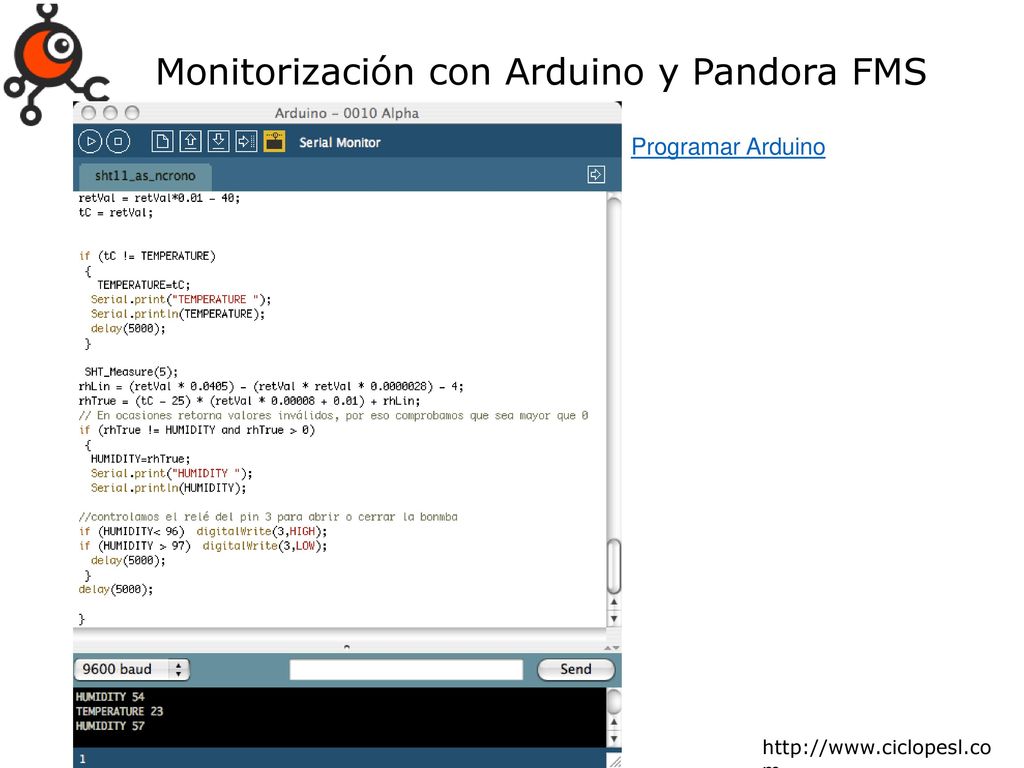
Task: Zoom the Arduino window with the third titlebar button
Action: click(x=132, y=113)
